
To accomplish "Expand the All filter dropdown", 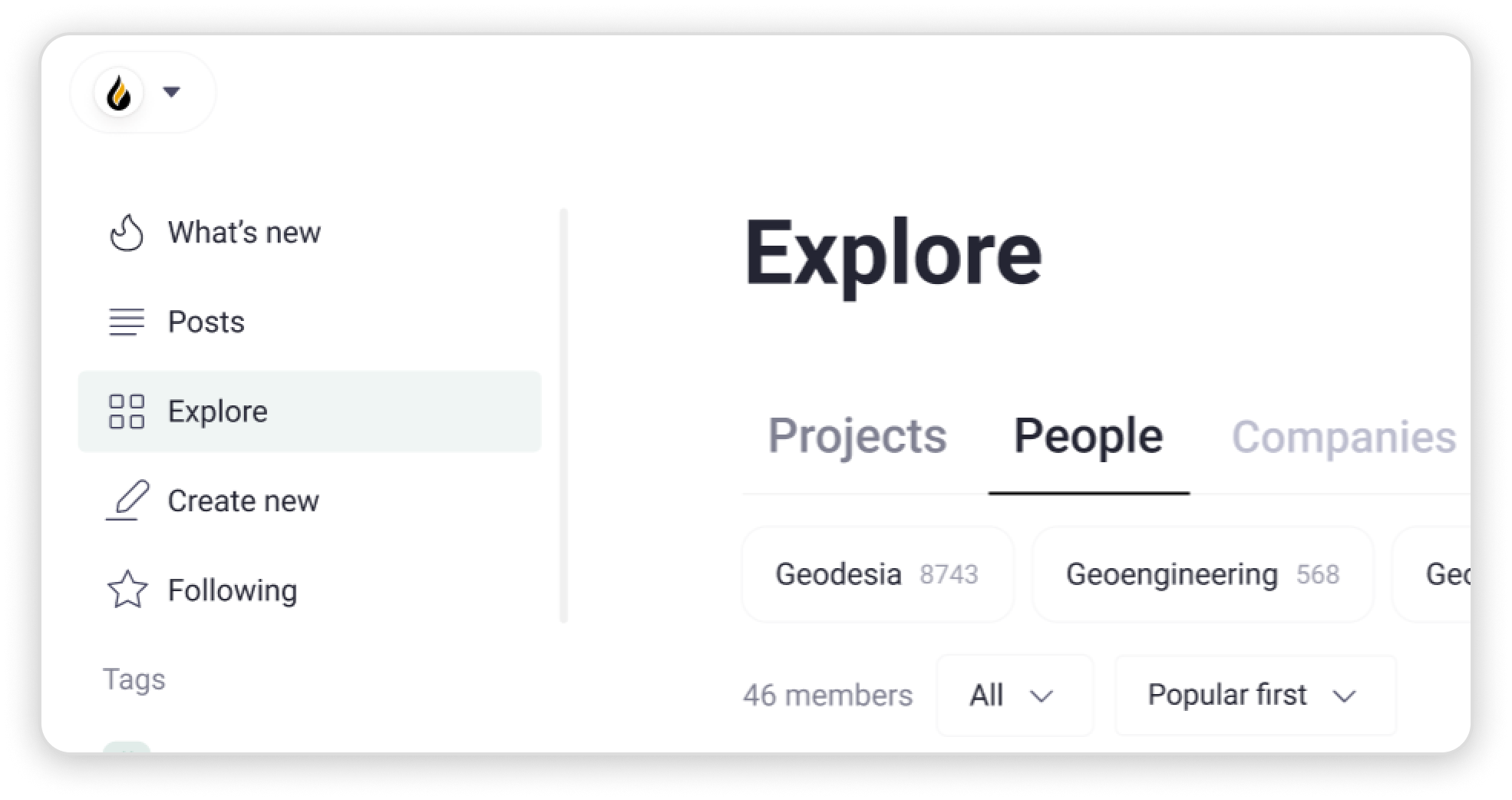I will [1015, 696].
